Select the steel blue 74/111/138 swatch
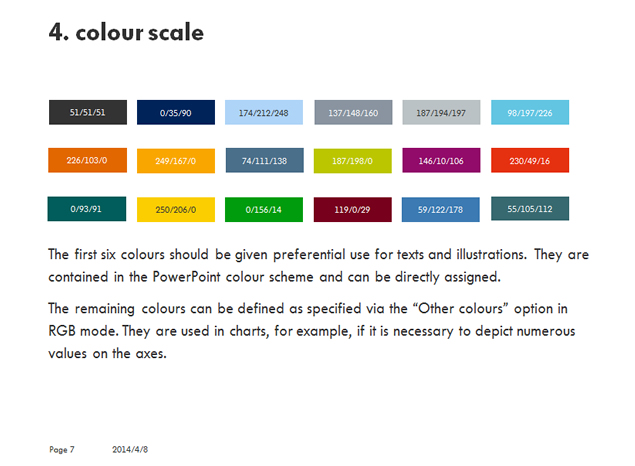Screen dimensions: 635x466 tap(265, 160)
